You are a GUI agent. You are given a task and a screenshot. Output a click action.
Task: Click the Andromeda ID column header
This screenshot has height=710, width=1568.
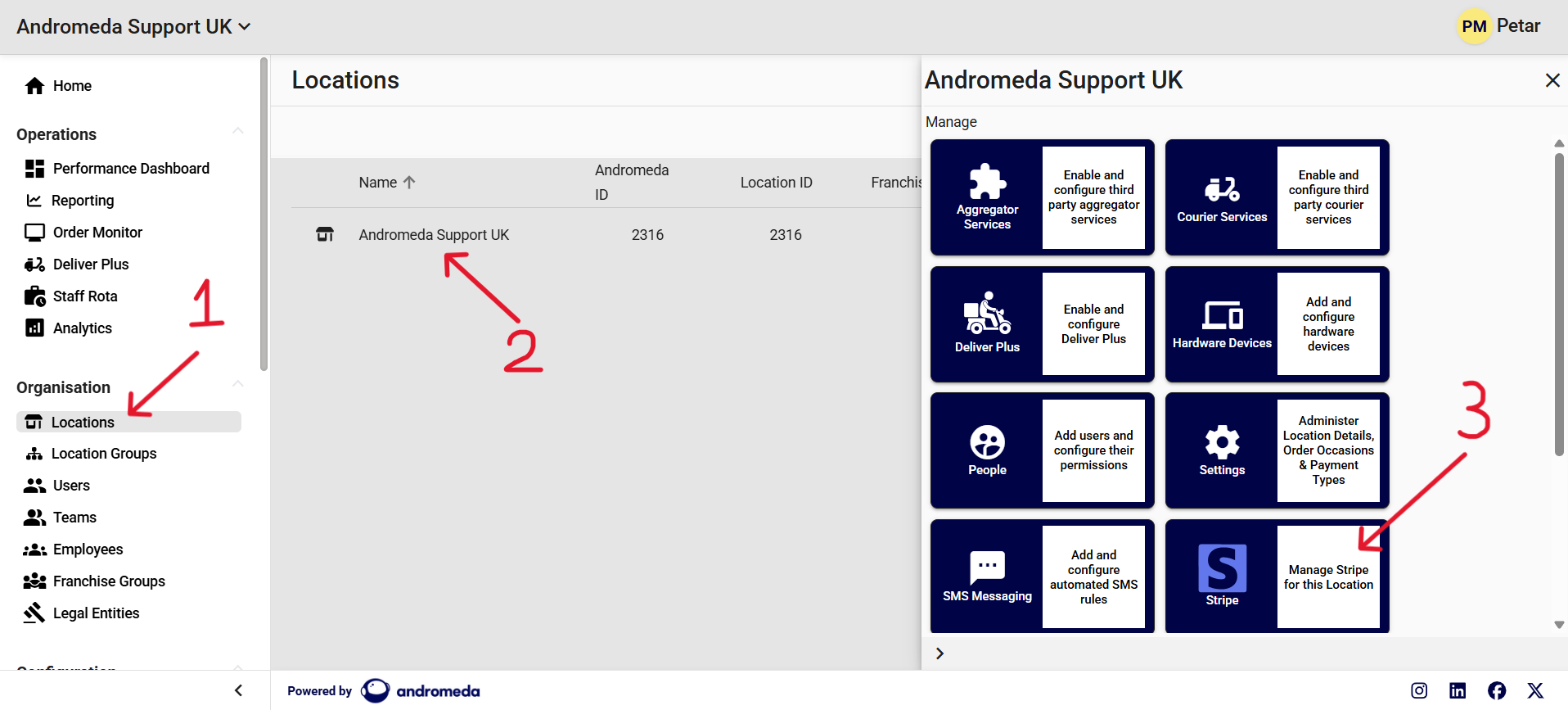(632, 183)
